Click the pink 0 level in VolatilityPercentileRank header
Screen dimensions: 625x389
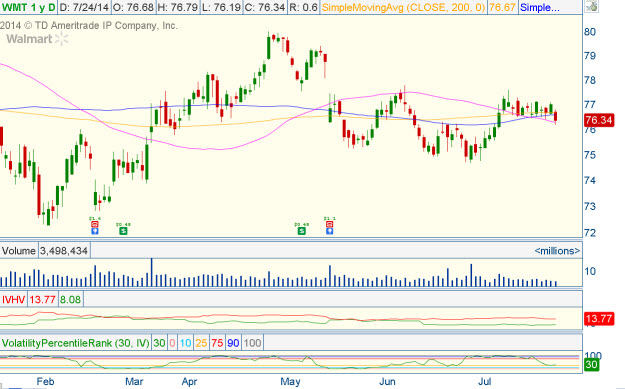point(172,343)
